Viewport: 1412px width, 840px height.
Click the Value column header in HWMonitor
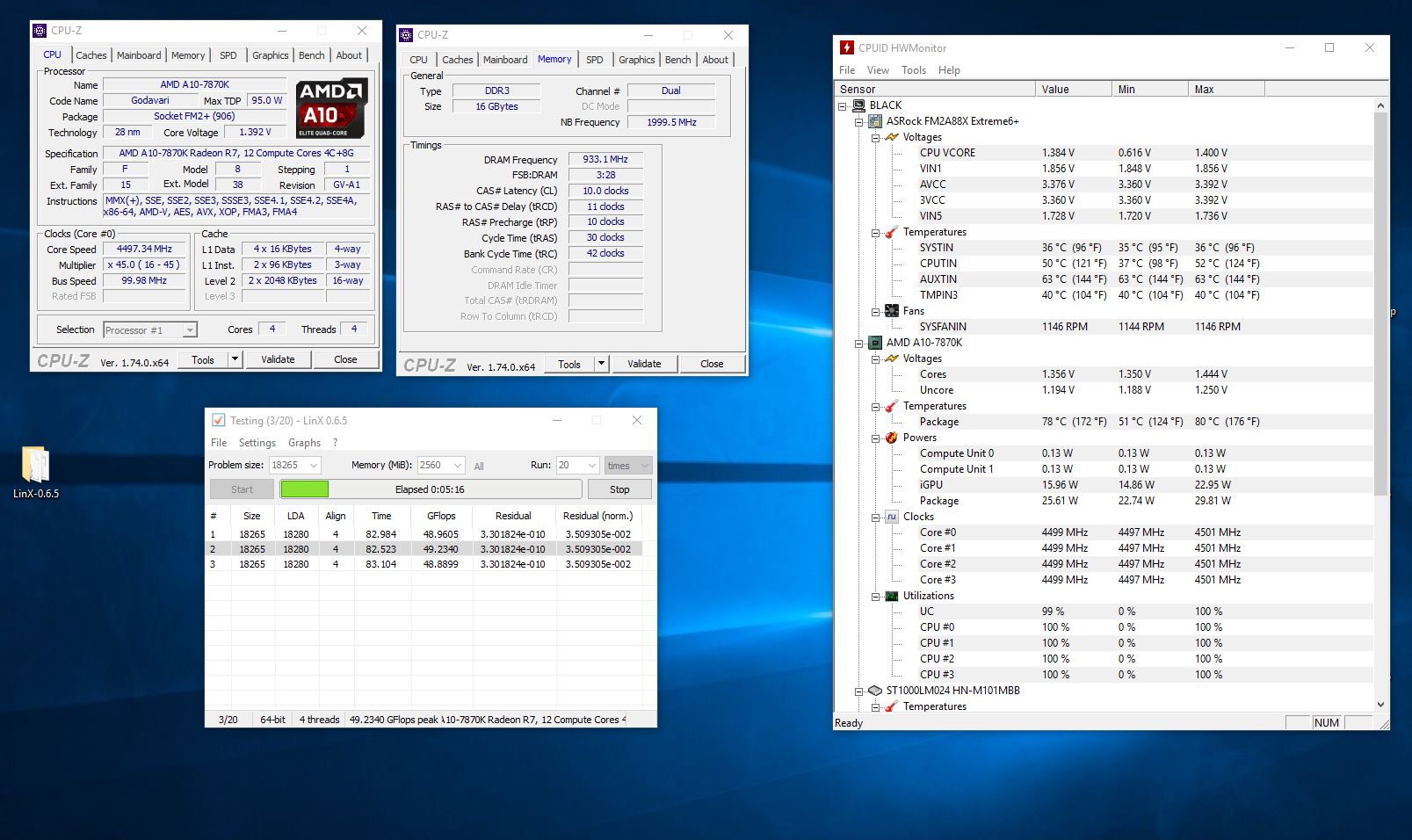(x=1073, y=89)
